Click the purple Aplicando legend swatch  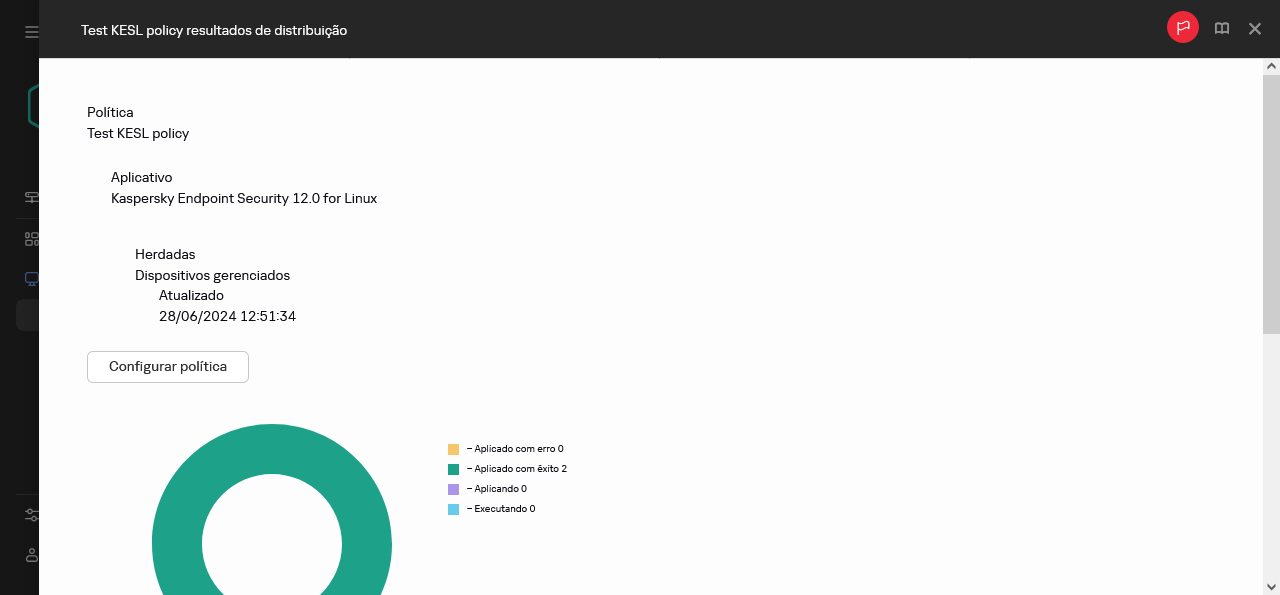point(453,490)
